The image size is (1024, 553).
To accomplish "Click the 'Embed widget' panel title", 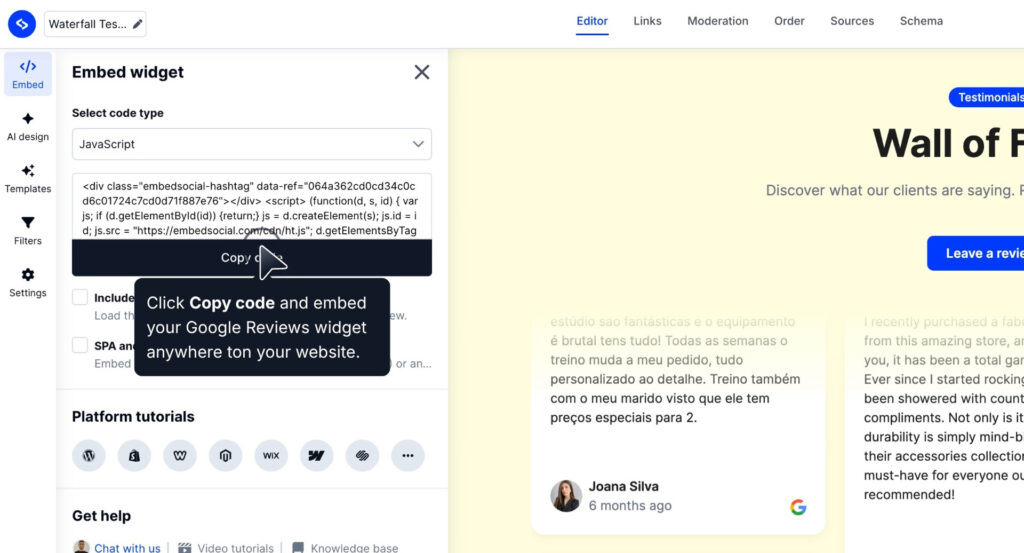I will tap(128, 72).
